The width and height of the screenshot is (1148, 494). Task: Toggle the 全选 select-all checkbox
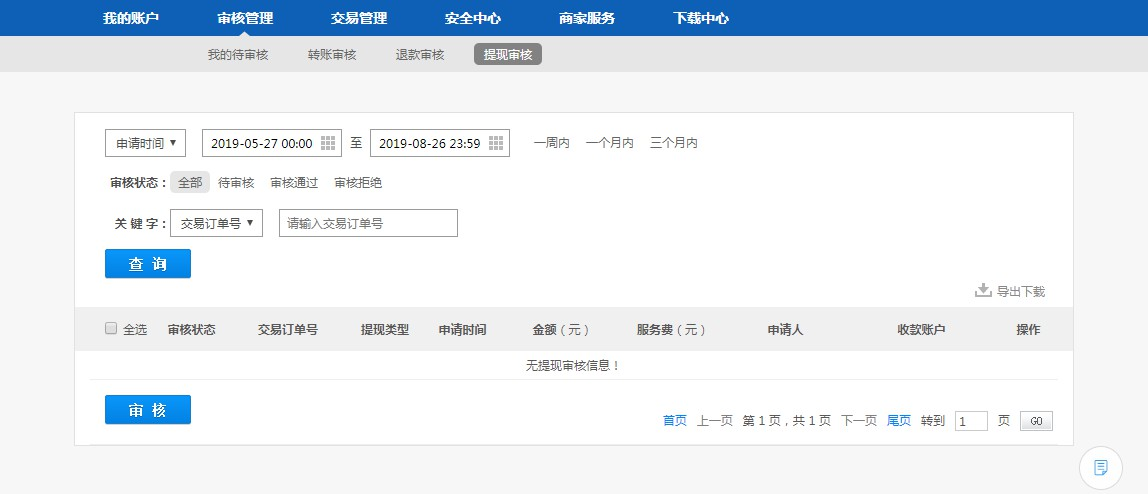(x=111, y=328)
